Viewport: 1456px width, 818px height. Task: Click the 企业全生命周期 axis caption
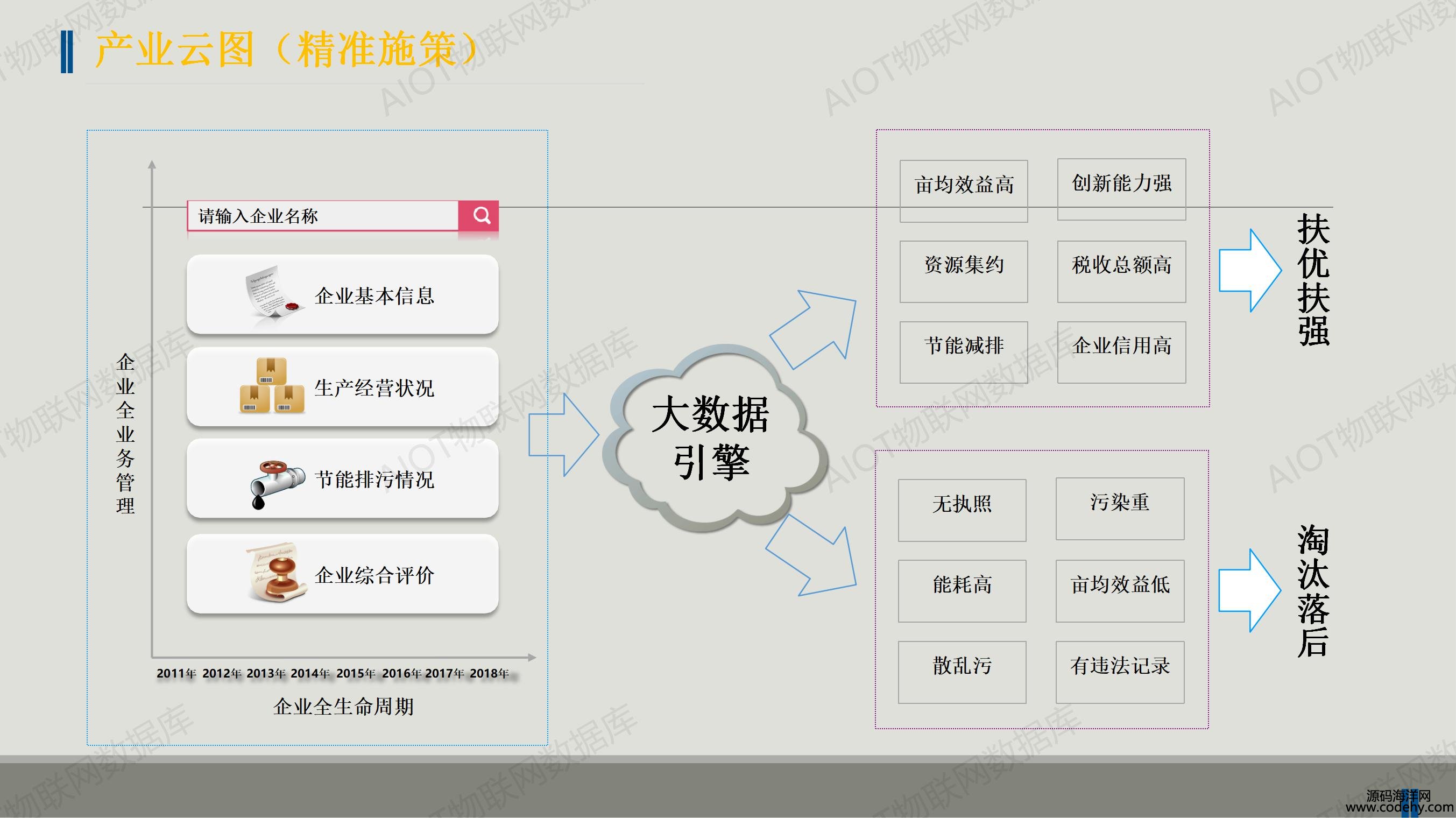pyautogui.click(x=344, y=706)
